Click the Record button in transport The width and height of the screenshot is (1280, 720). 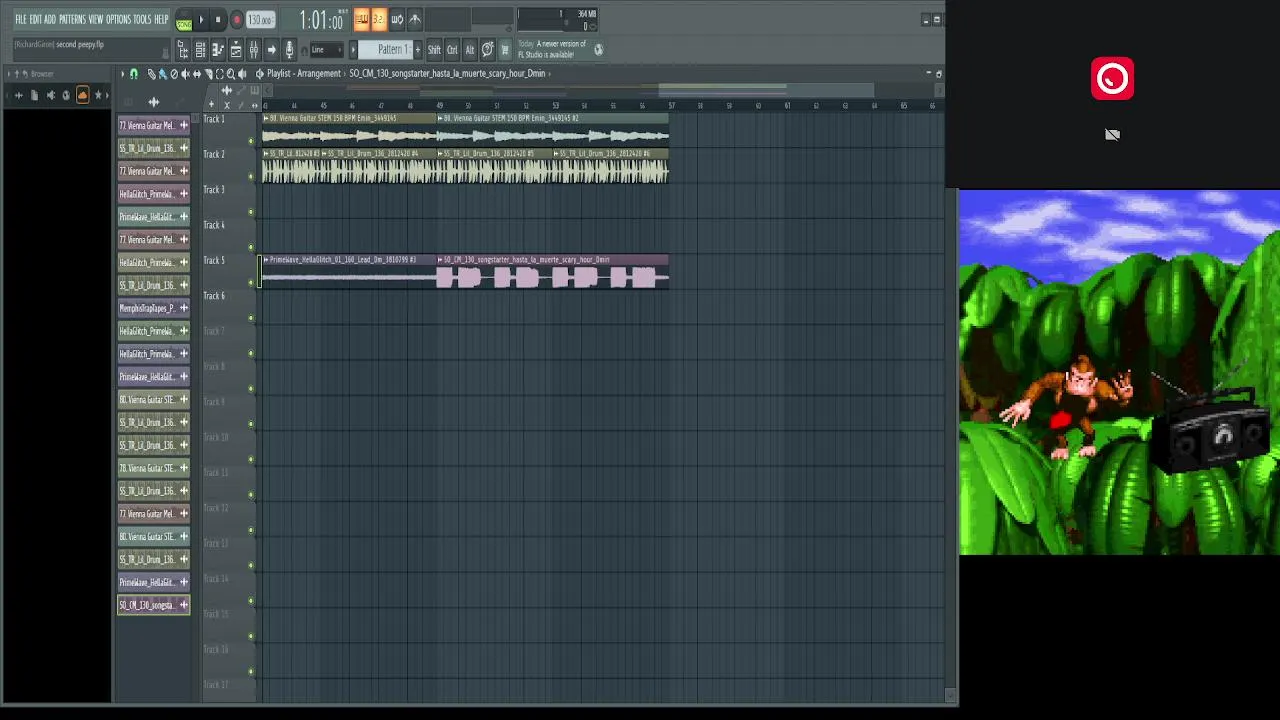pyautogui.click(x=237, y=20)
